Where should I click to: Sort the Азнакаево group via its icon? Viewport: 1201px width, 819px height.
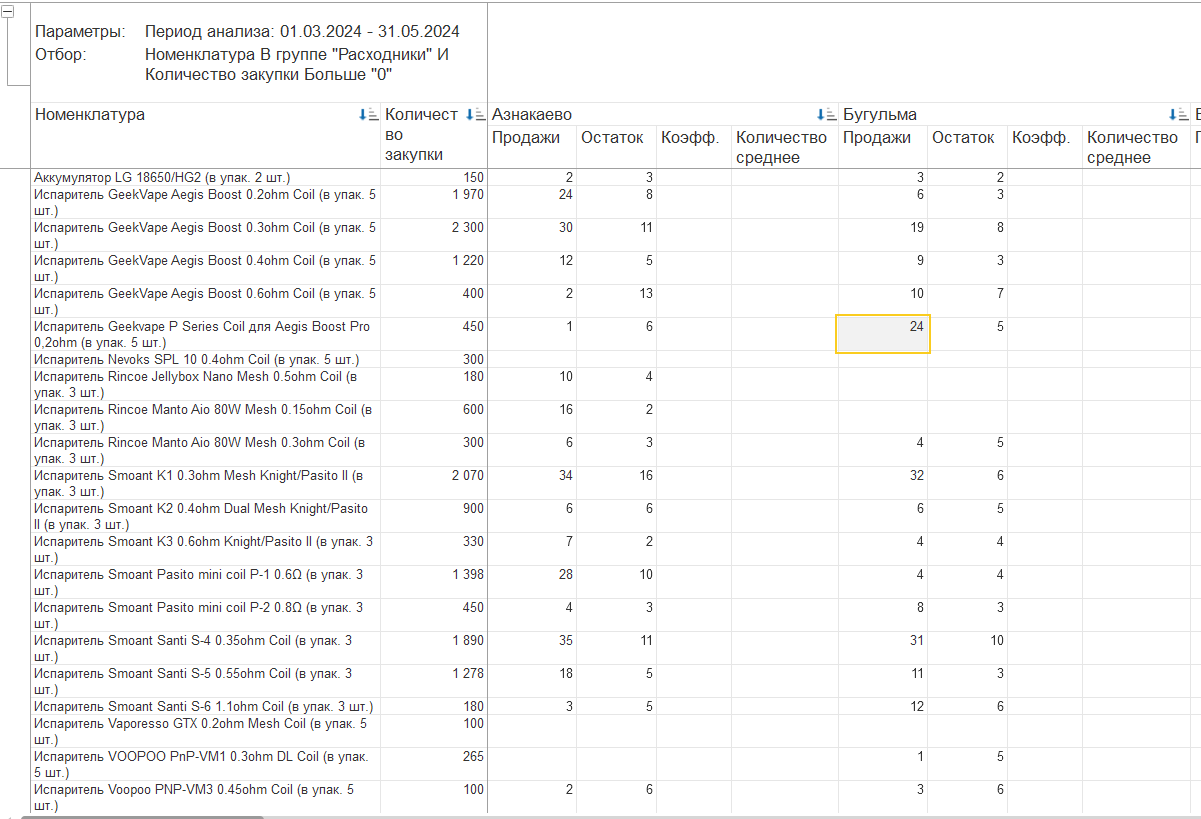pos(827,115)
